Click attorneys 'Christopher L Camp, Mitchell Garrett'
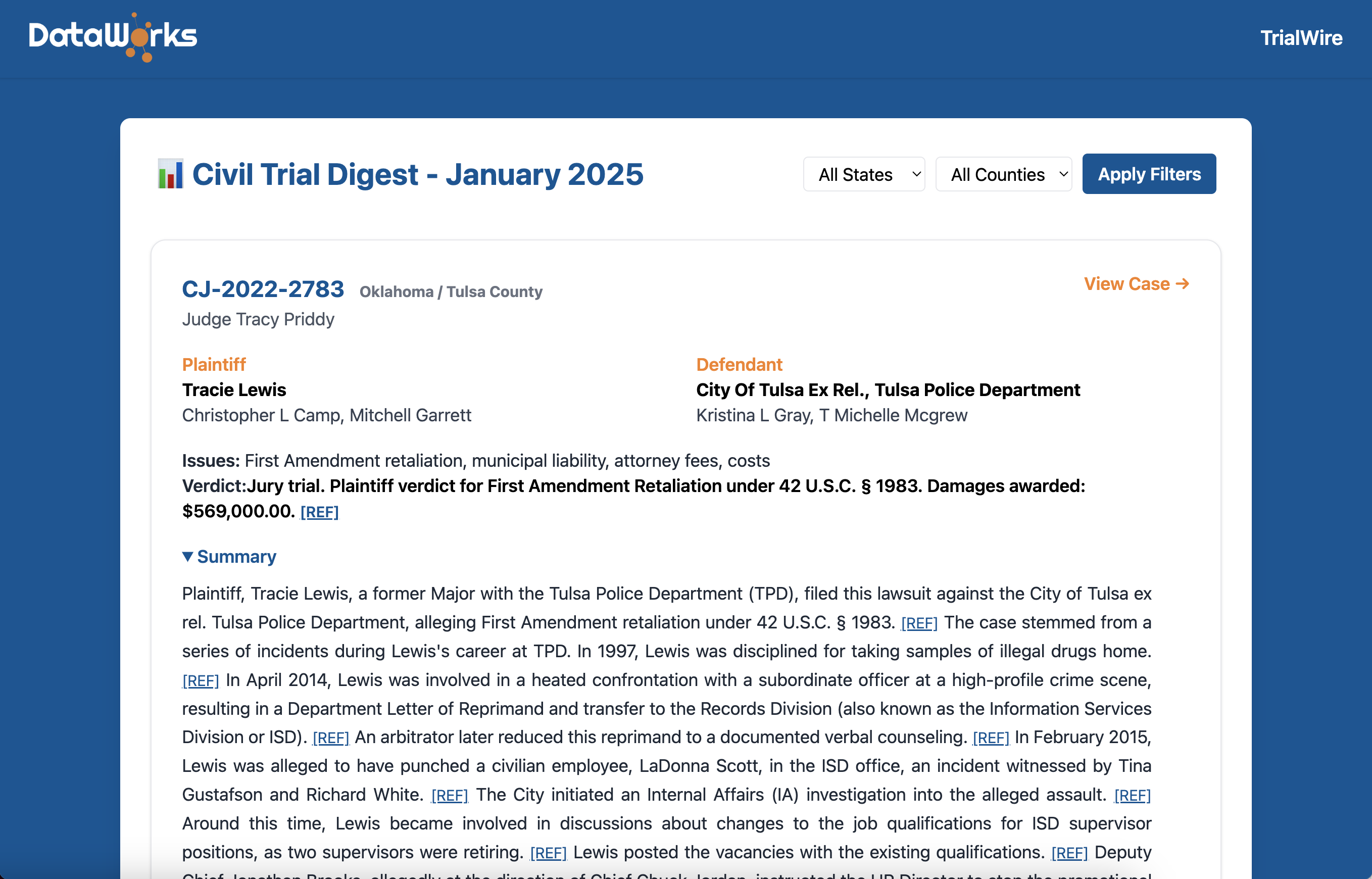This screenshot has width=1372, height=879. [x=326, y=415]
